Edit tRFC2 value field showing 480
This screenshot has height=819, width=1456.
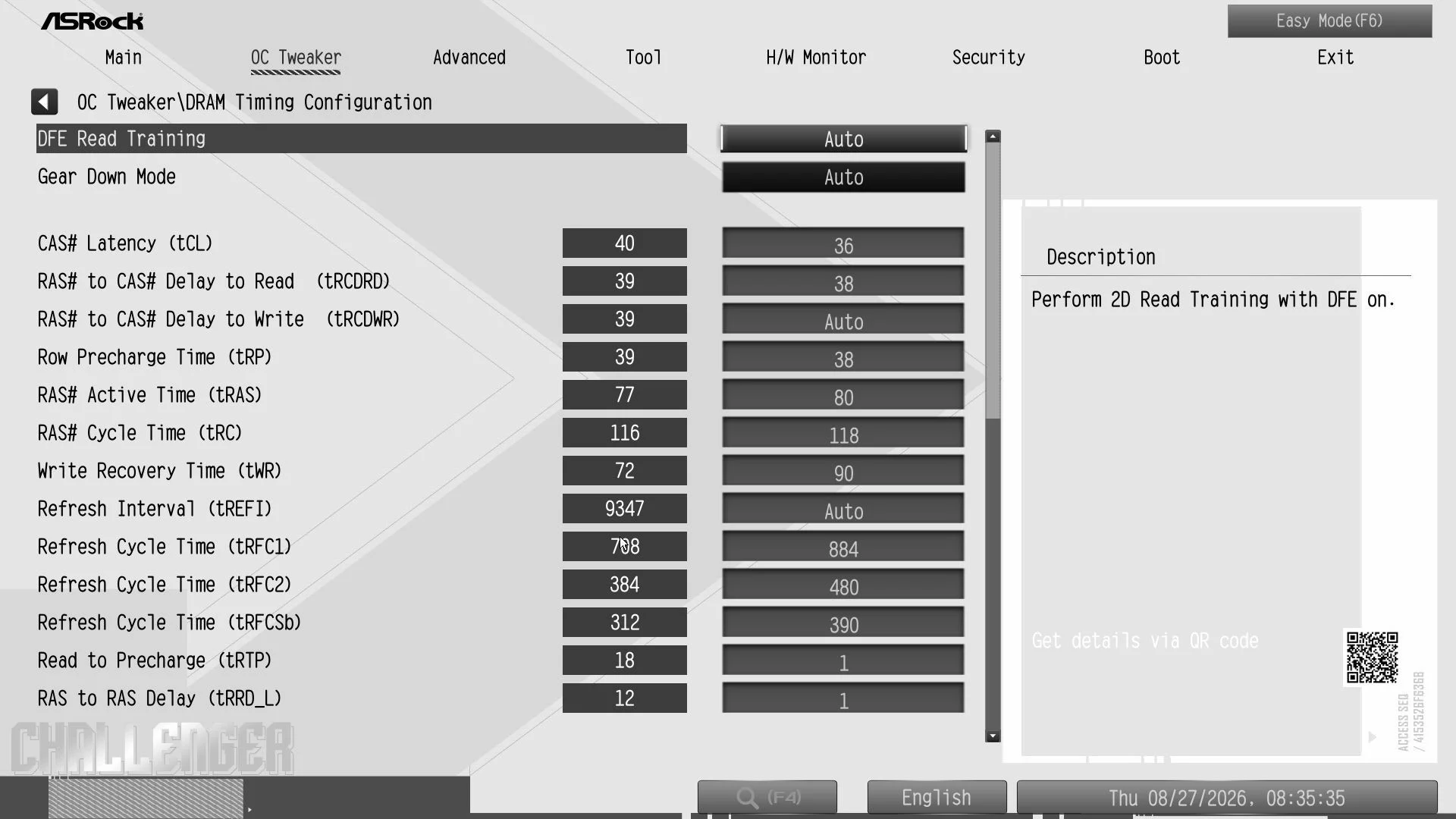tap(843, 585)
